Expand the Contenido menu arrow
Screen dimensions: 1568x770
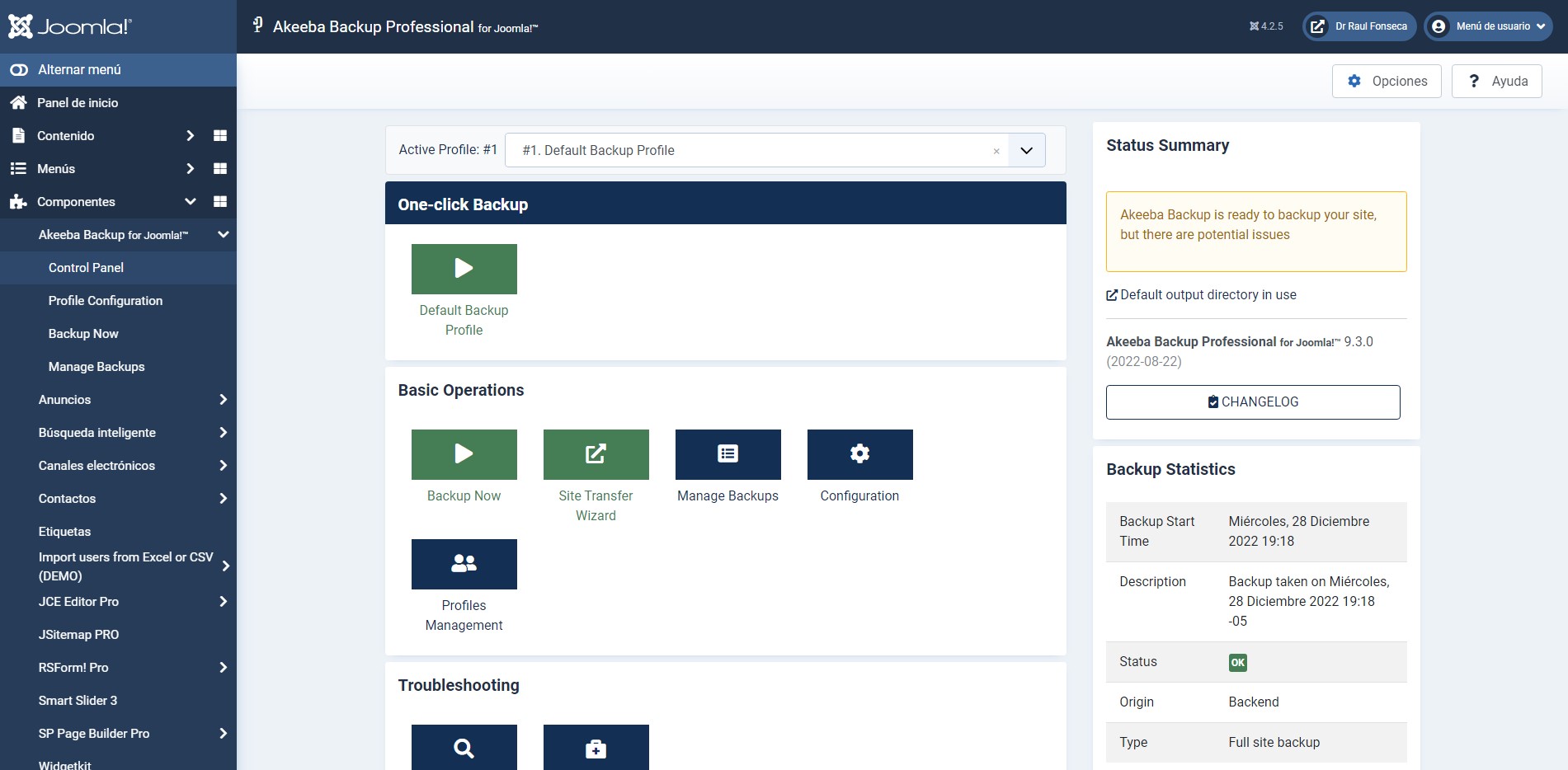[191, 136]
